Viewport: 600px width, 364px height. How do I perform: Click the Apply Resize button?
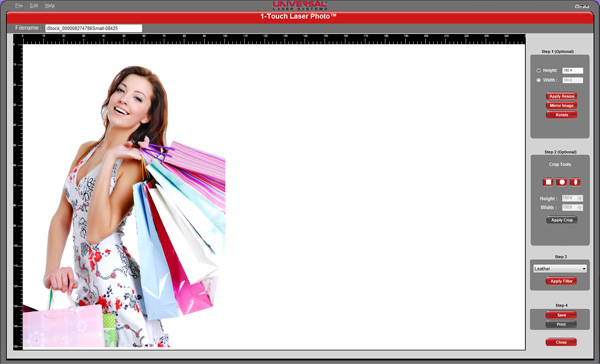coord(561,96)
